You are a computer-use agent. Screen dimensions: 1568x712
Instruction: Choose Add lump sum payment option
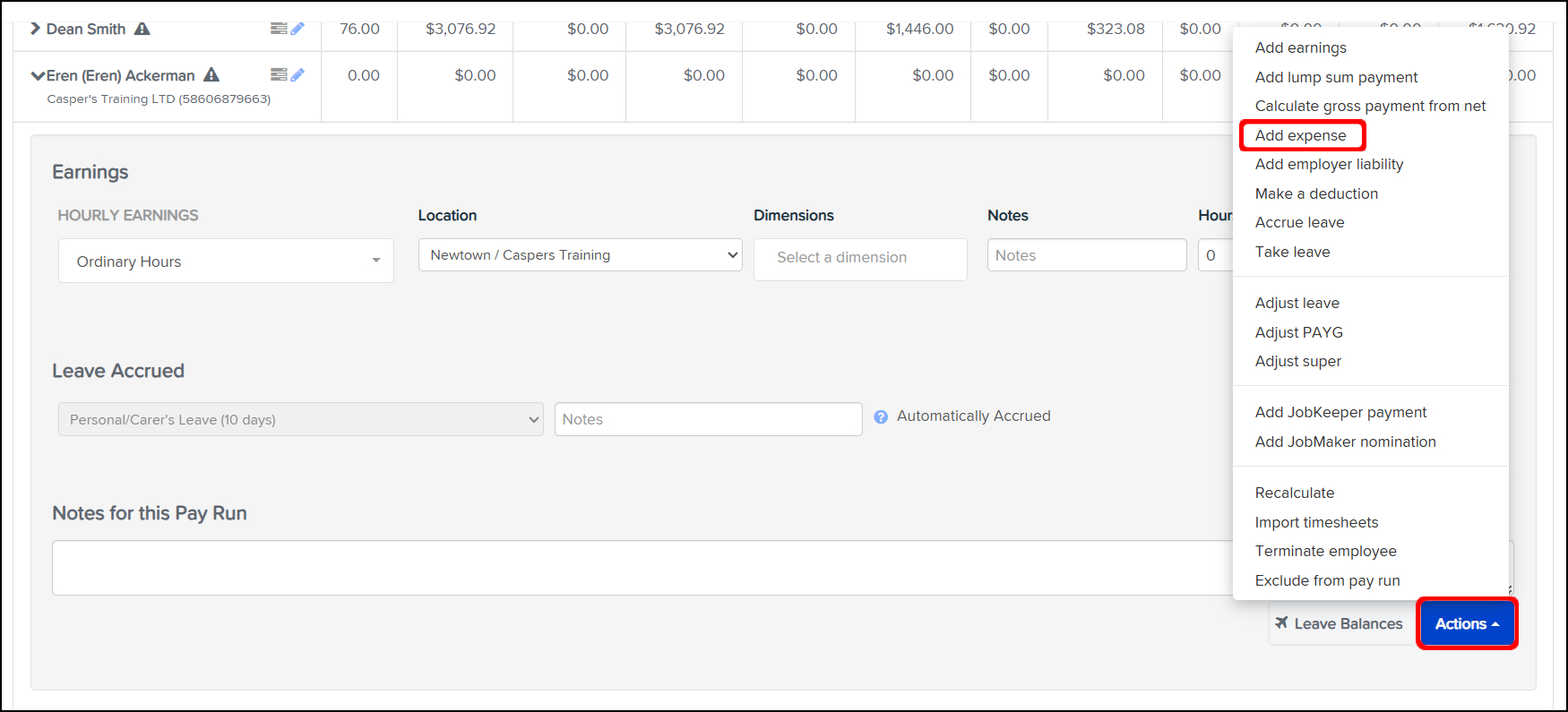point(1336,77)
